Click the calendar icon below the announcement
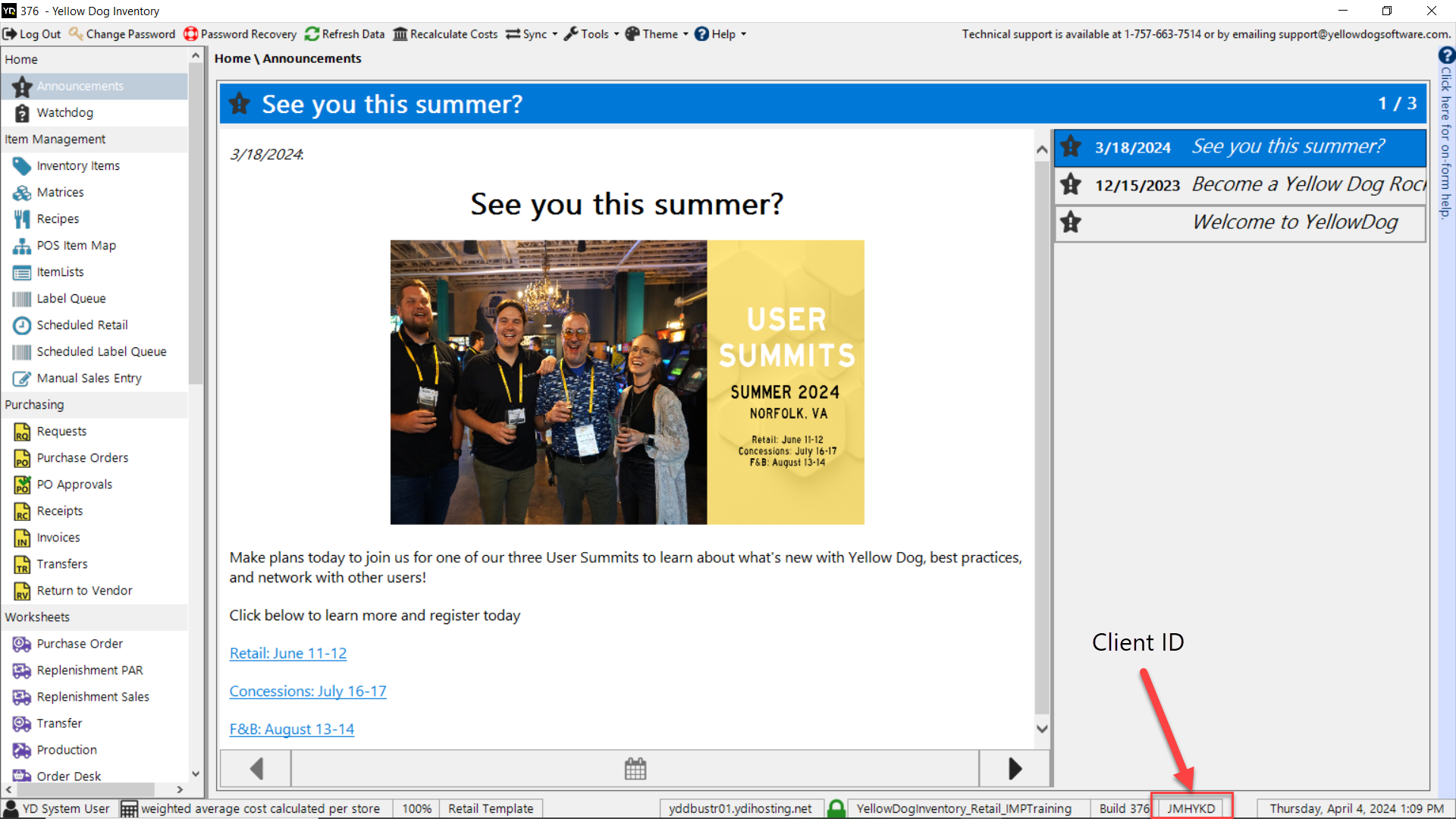This screenshot has width=1456, height=819. 635,769
